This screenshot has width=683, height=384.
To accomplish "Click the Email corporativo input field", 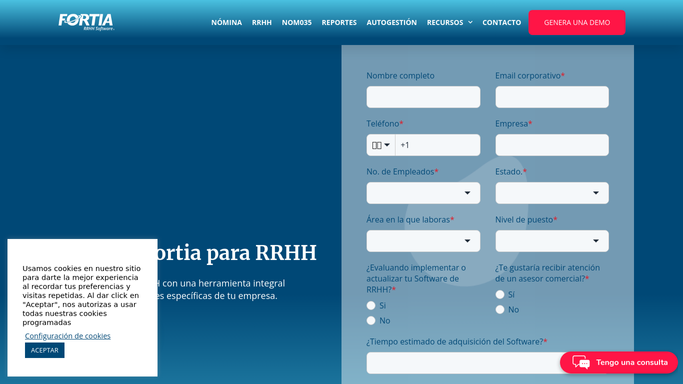I will point(552,97).
